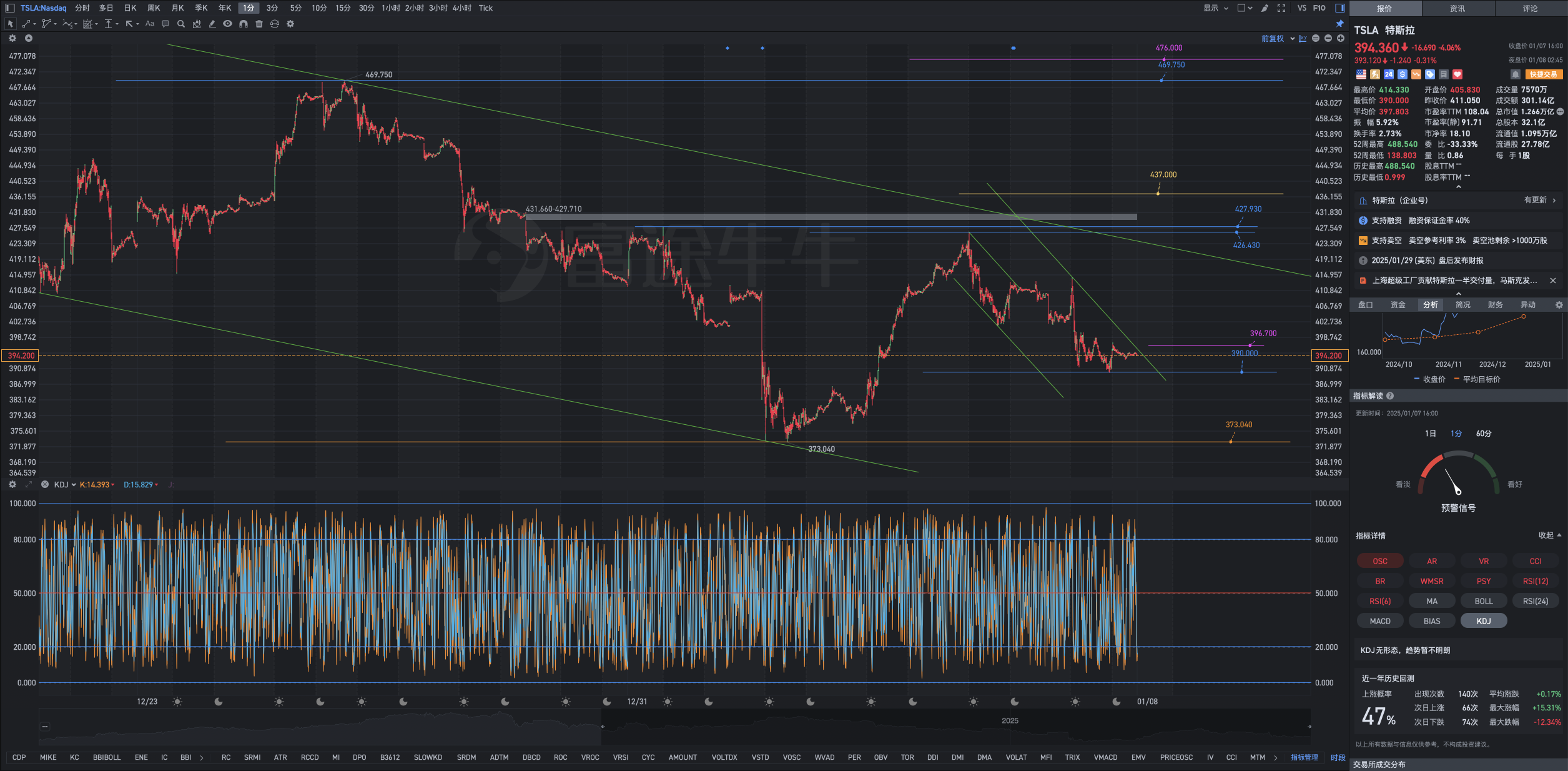Reset chart zoom with equals icon

click(x=1316, y=39)
